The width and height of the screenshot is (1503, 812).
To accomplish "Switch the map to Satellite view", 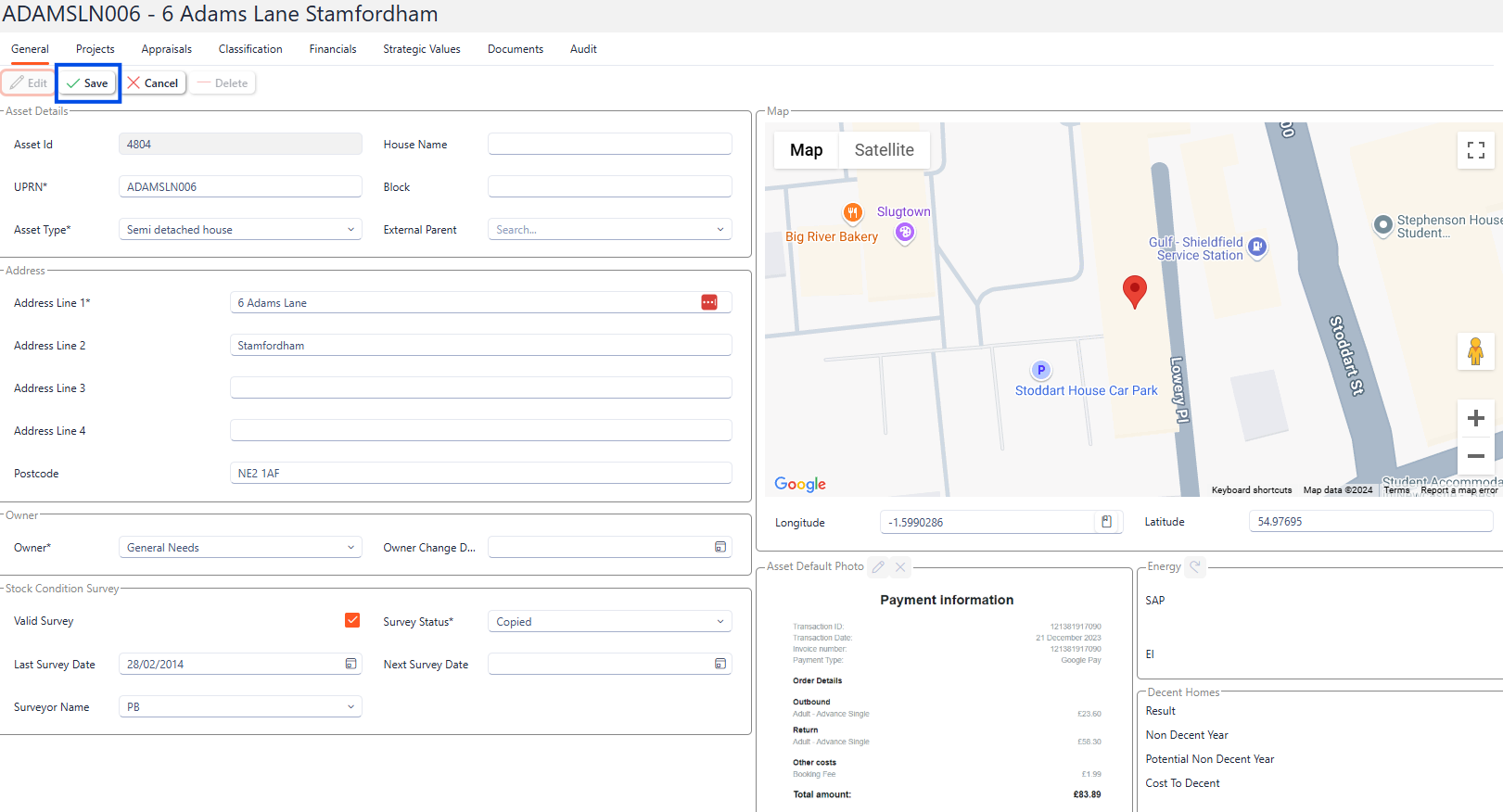I will point(884,150).
